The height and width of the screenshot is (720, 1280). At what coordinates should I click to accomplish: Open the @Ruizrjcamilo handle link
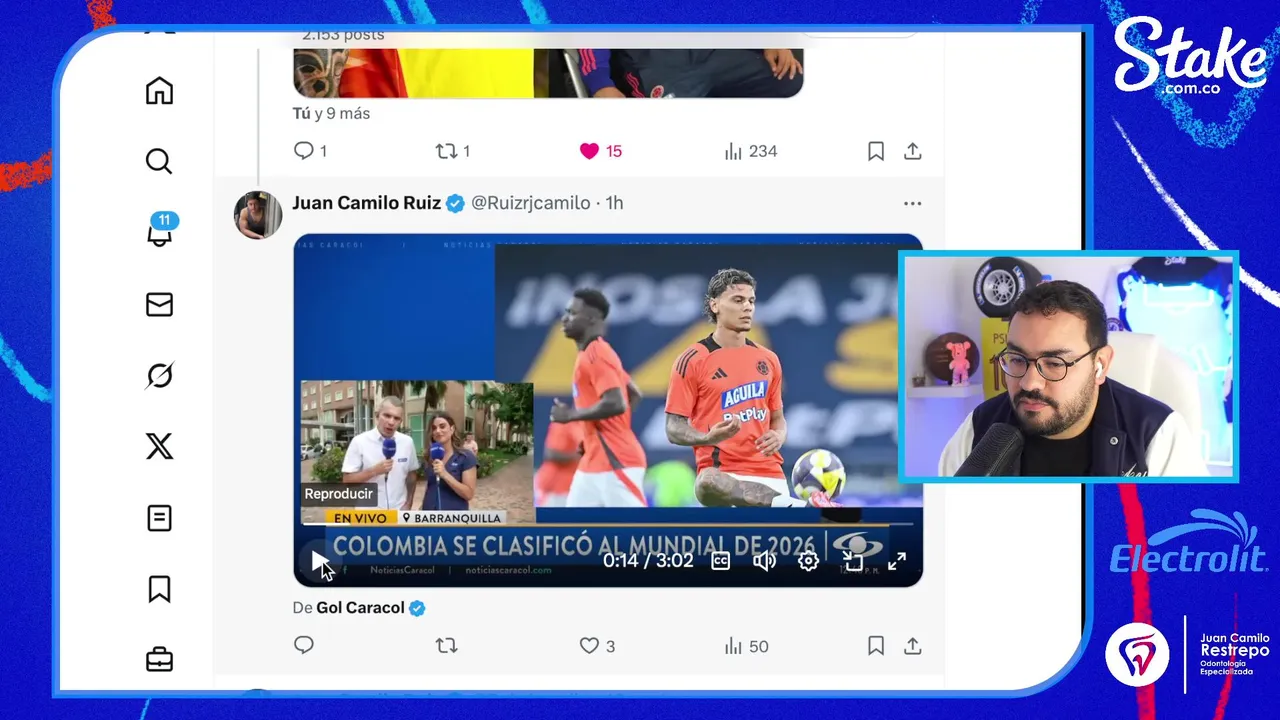pyautogui.click(x=530, y=203)
